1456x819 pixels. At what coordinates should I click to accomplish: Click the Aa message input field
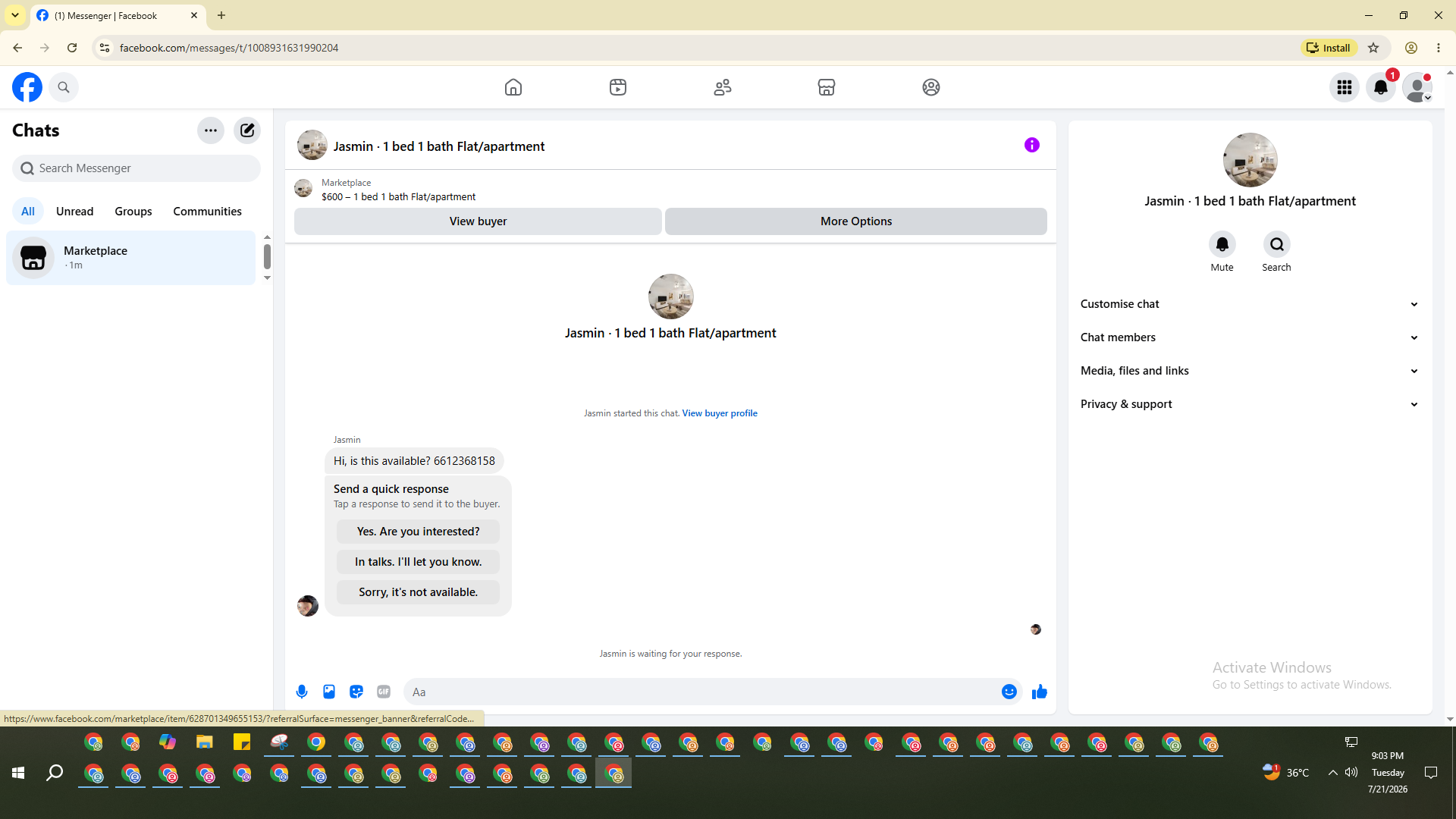coord(701,692)
